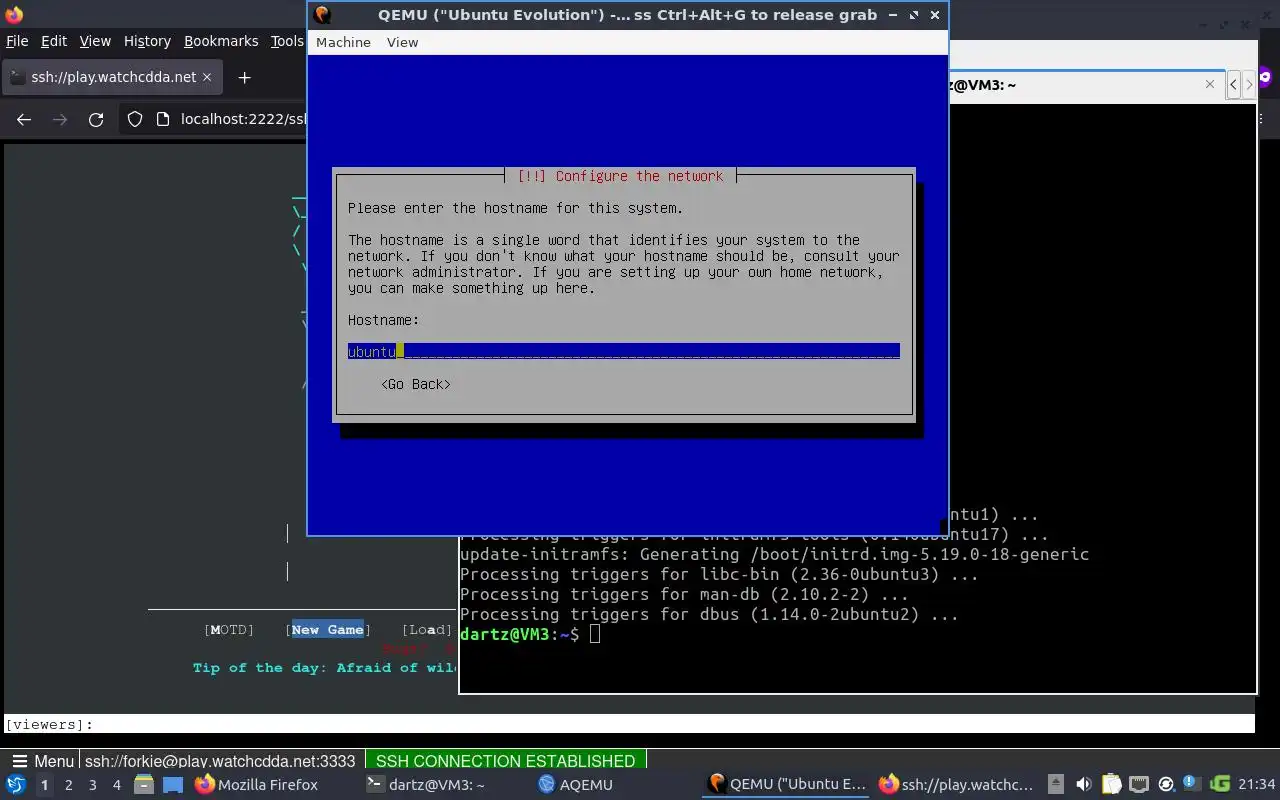Click the green tray icon before clock
Image resolution: width=1280 pixels, height=800 pixels.
point(1220,785)
